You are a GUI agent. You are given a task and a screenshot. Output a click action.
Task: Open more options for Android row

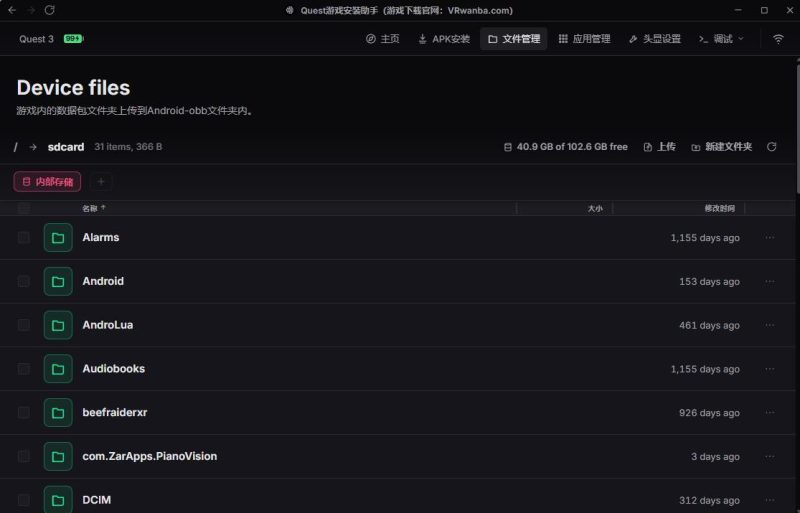pyautogui.click(x=769, y=281)
